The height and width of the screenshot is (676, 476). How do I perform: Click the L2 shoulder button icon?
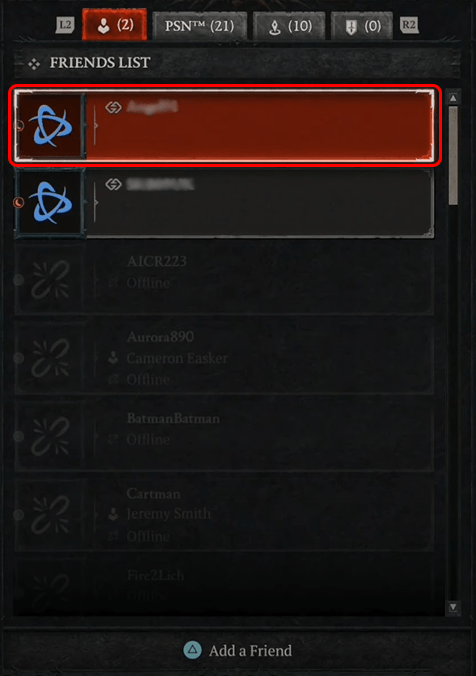pyautogui.click(x=65, y=25)
